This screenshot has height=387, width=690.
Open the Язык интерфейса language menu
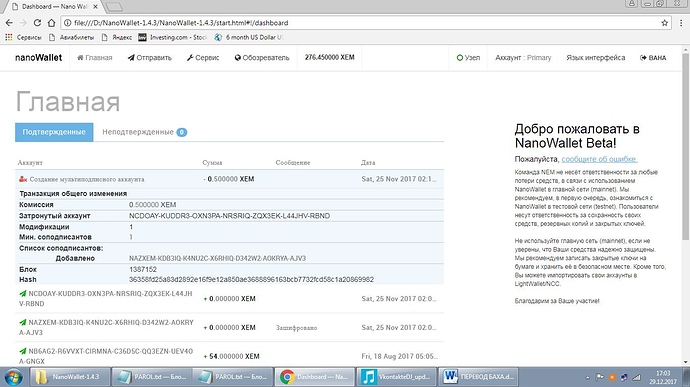(x=595, y=58)
